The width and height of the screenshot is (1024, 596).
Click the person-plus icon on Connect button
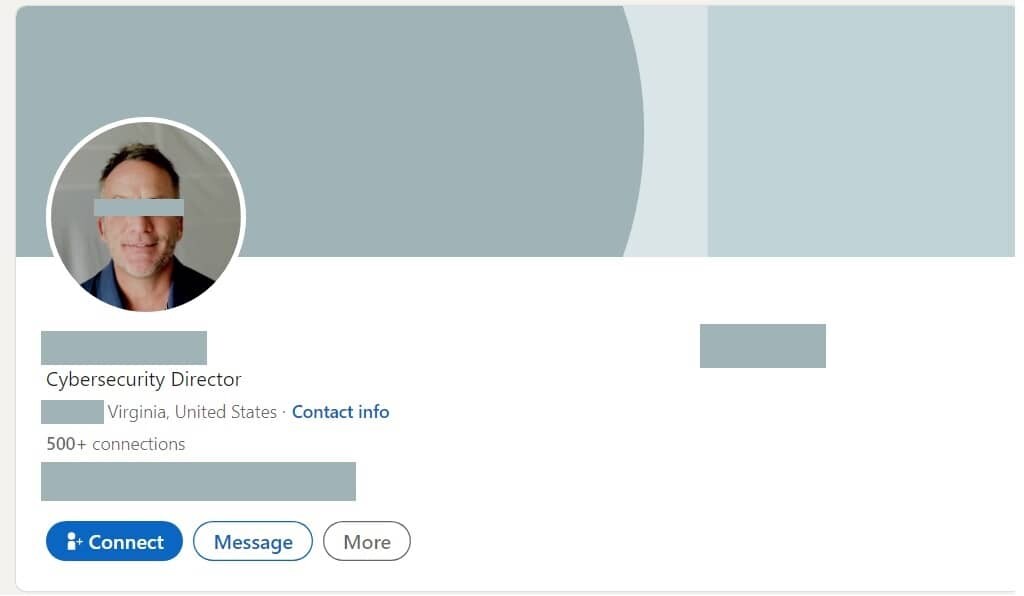coord(75,541)
